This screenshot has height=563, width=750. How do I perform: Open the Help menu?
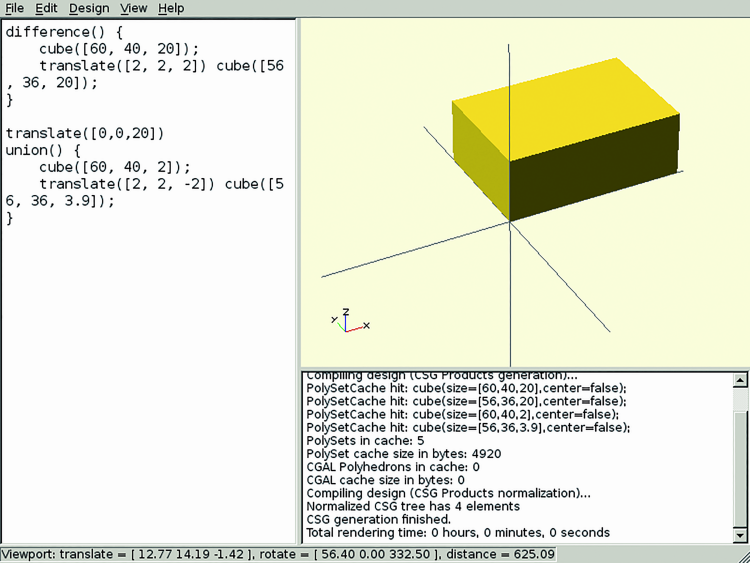pyautogui.click(x=171, y=8)
